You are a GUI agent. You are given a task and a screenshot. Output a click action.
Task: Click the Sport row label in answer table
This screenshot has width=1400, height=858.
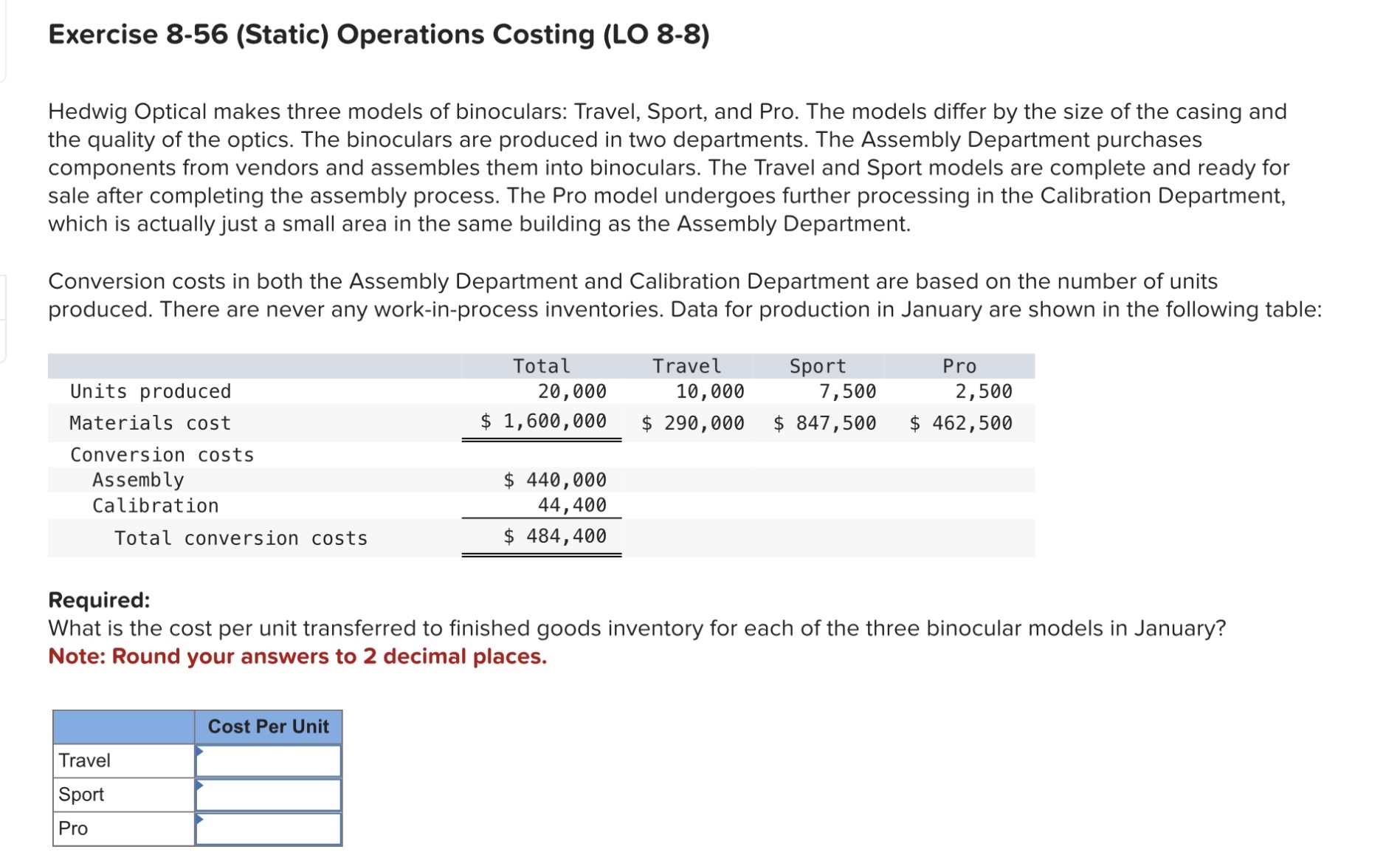[x=81, y=794]
